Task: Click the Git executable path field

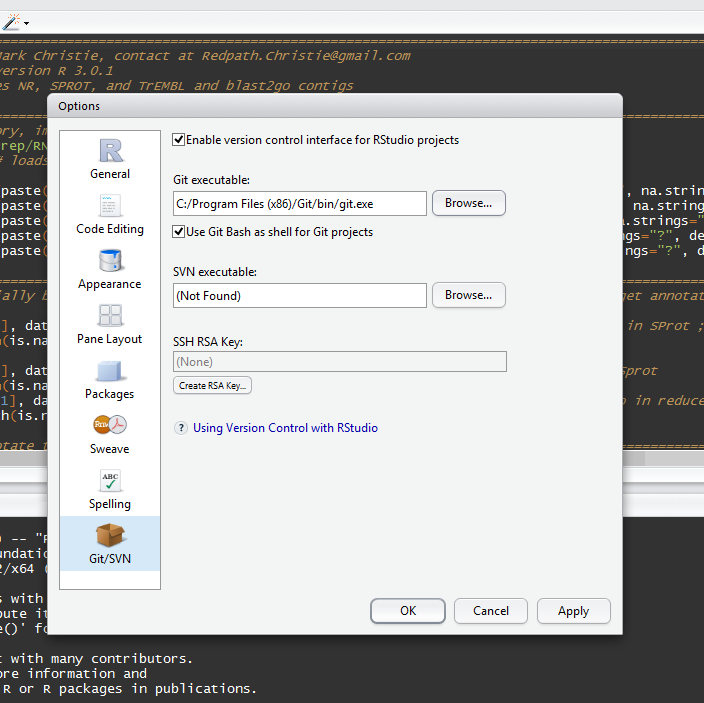Action: [300, 203]
